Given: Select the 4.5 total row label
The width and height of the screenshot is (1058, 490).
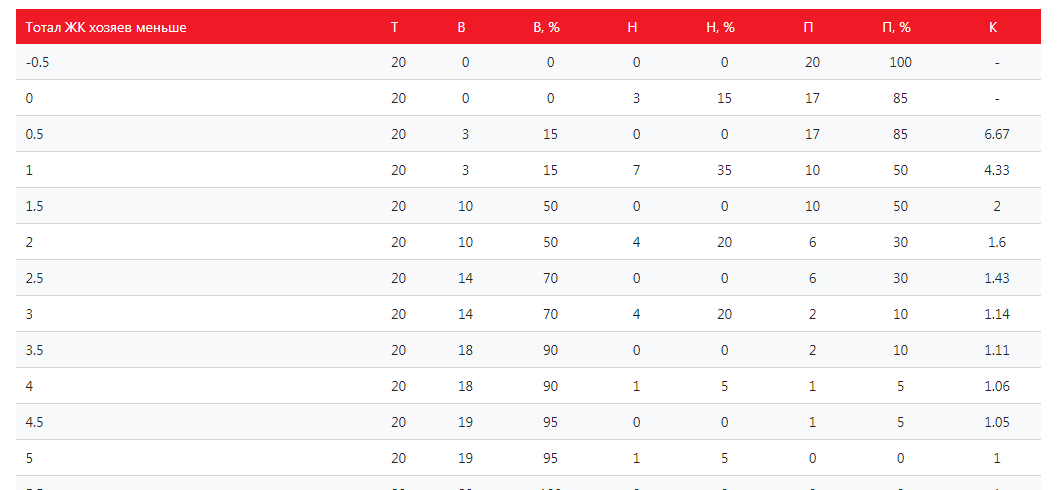Looking at the screenshot, I should click(33, 422).
